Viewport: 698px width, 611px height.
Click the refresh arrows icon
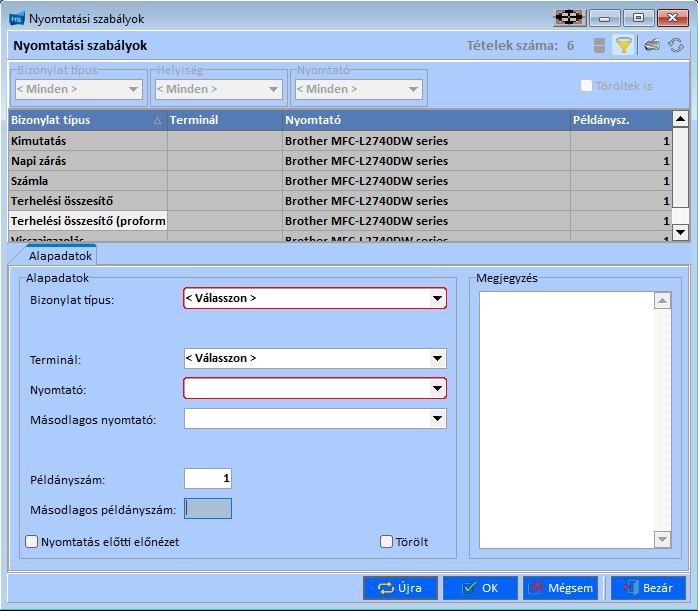(x=677, y=45)
